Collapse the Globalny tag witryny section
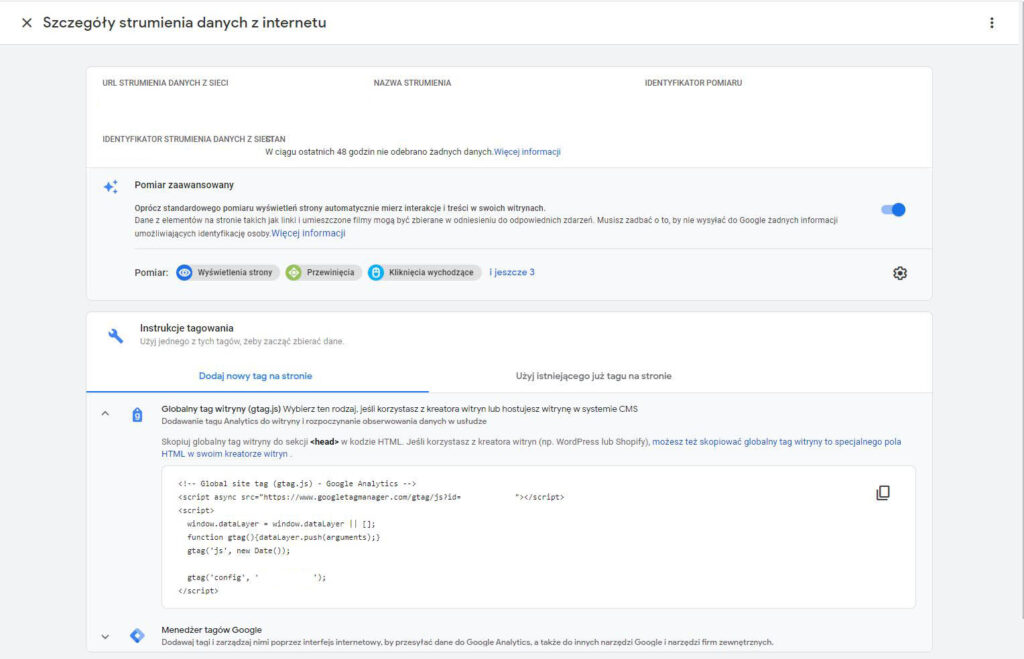The image size is (1024, 659). tap(105, 414)
